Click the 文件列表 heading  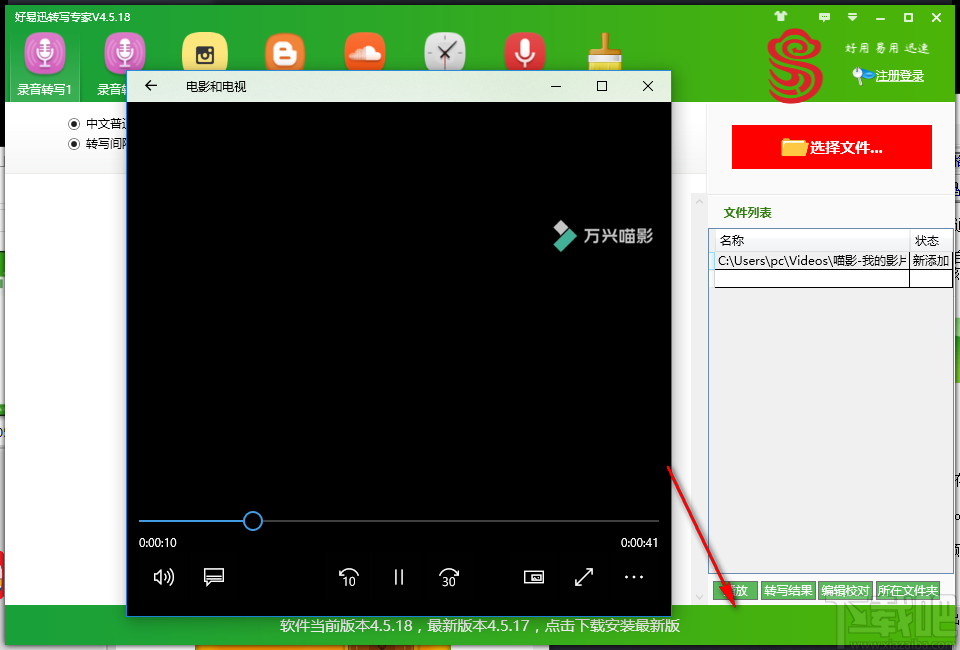pos(748,213)
